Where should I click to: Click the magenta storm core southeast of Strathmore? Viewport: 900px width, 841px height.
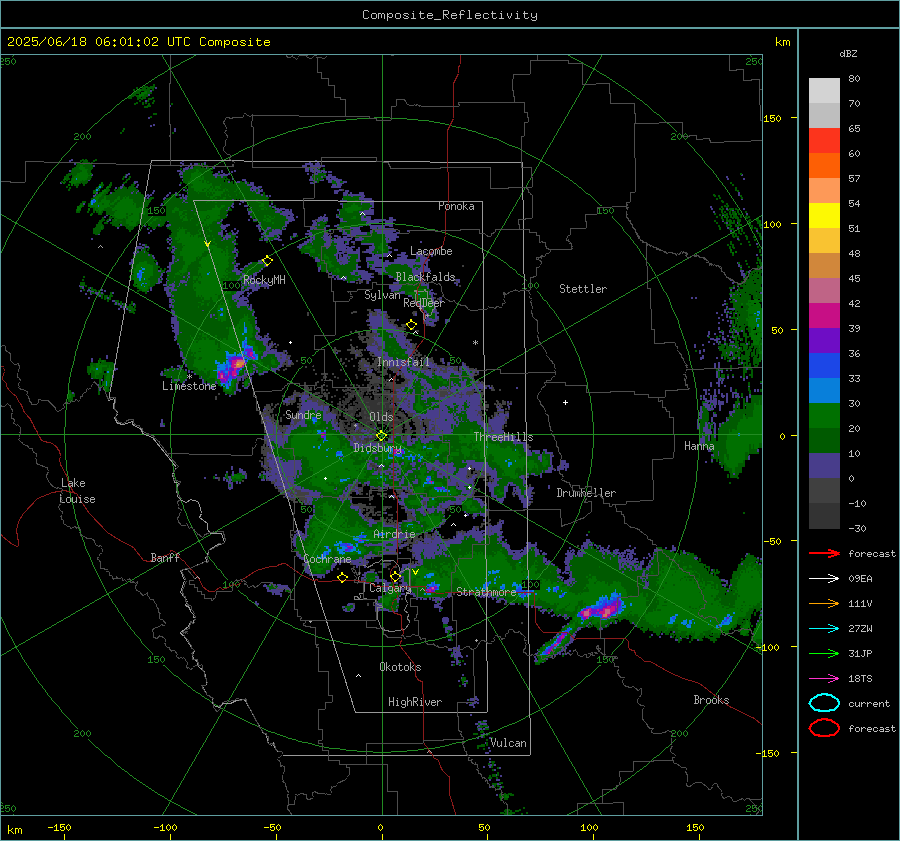tap(600, 608)
